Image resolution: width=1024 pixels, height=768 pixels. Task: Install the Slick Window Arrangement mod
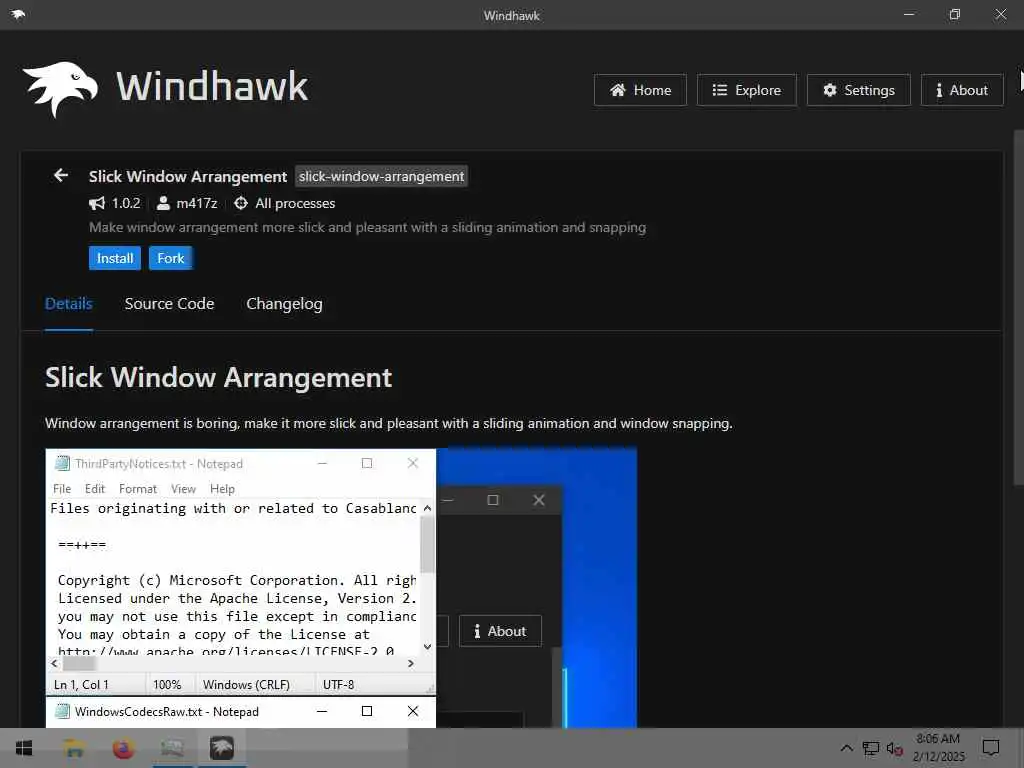[x=115, y=258]
